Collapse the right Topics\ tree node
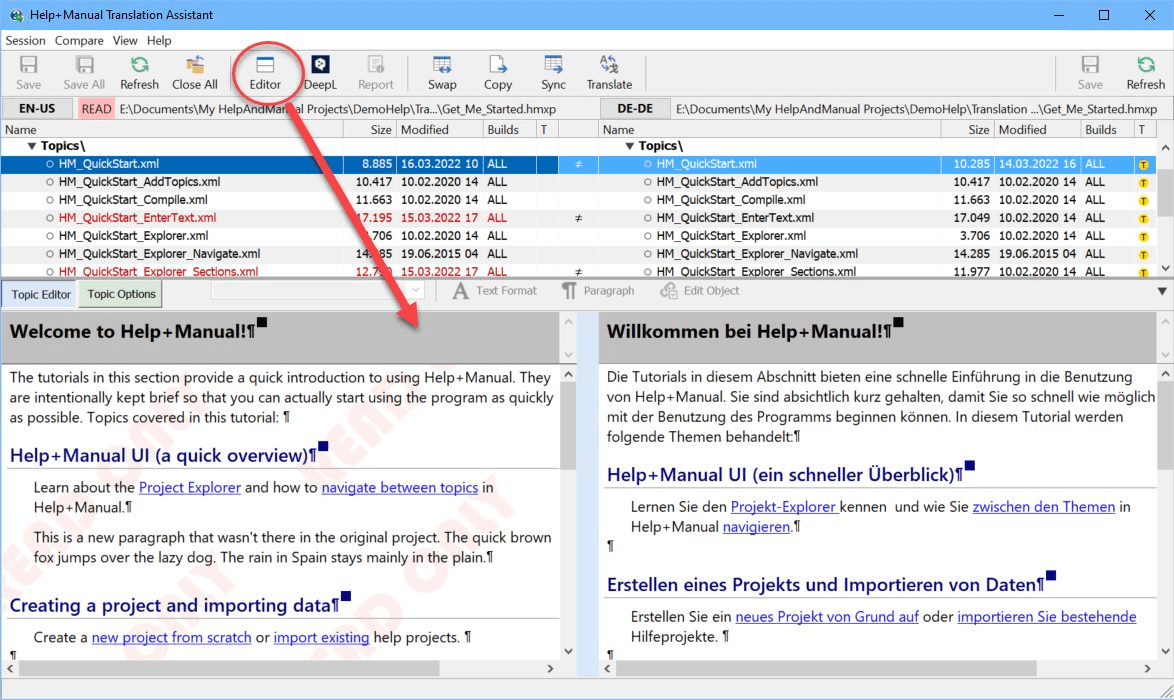Screen dimensions: 1174x700 pos(630,146)
